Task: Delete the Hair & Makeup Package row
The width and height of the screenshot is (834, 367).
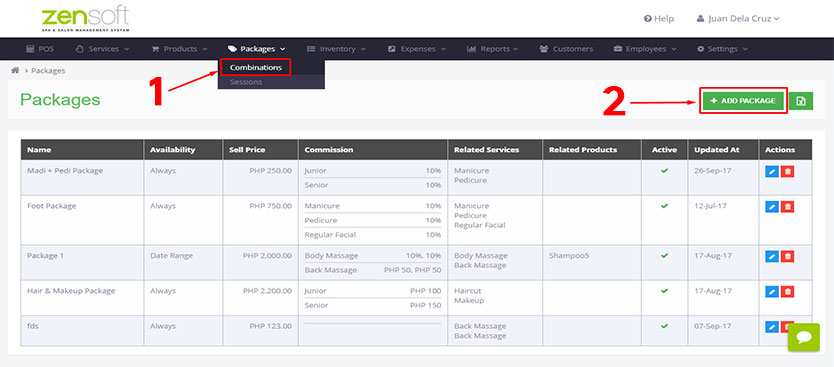Action: [788, 291]
